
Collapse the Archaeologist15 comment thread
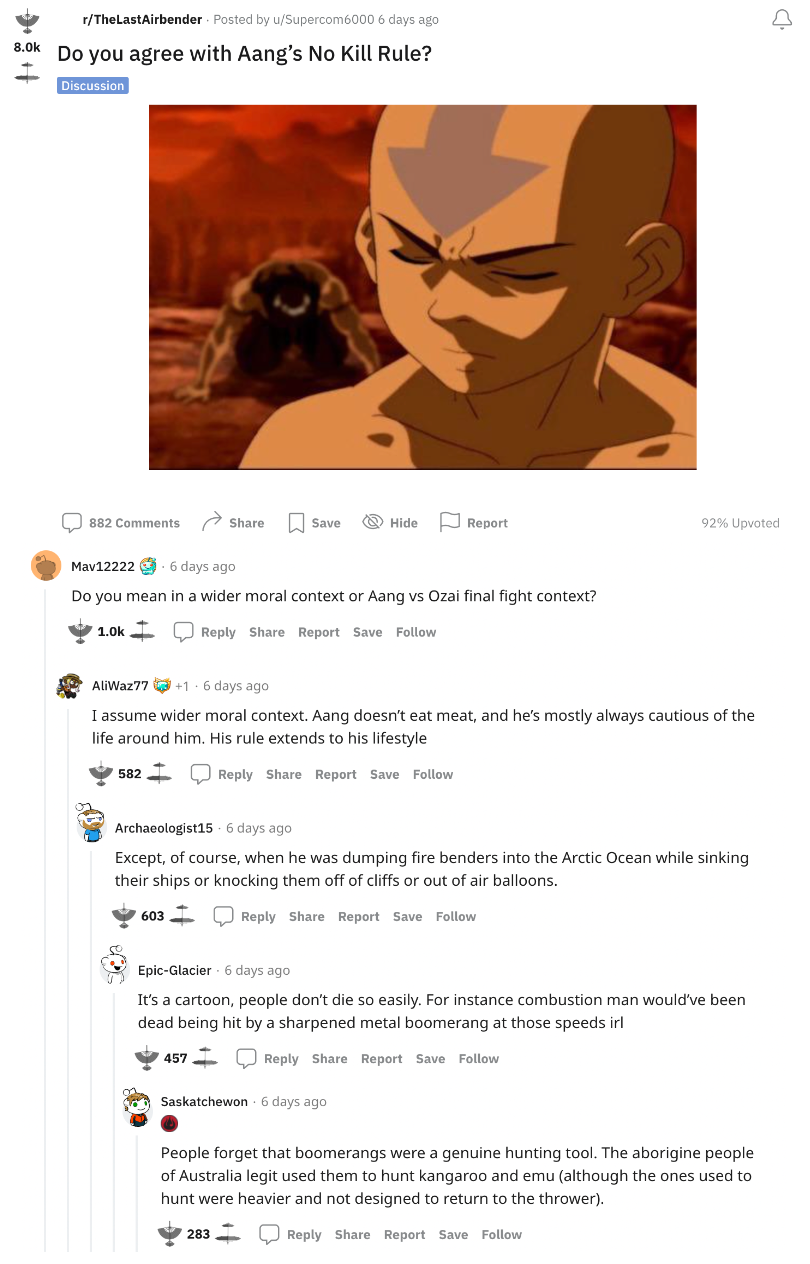click(90, 1050)
